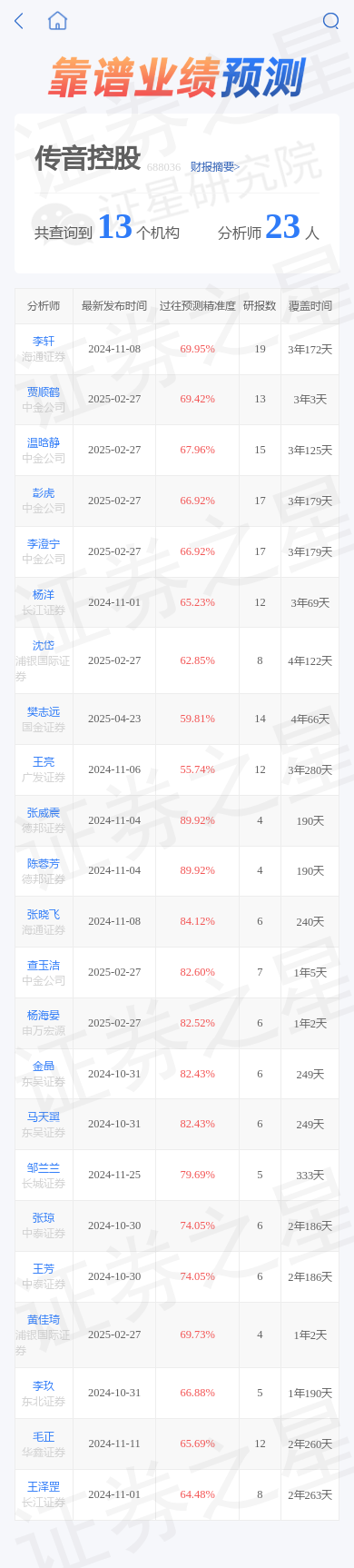Open analyst 李轩 profile link

pyautogui.click(x=44, y=342)
